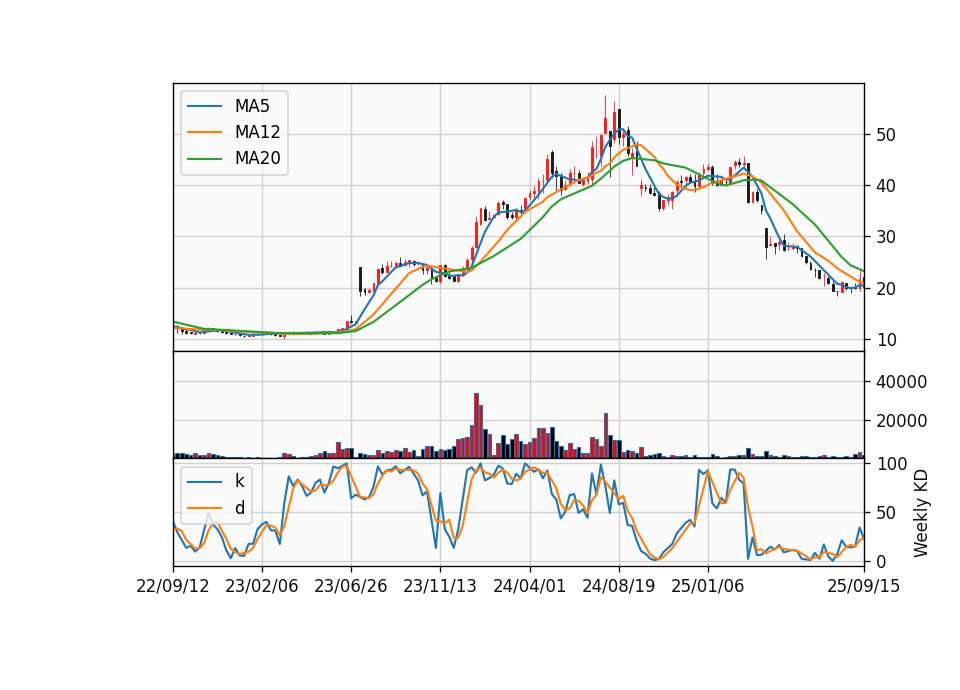This screenshot has width=960, height=690.
Task: Click the 23/02/06 date tick label
Action: tap(261, 586)
